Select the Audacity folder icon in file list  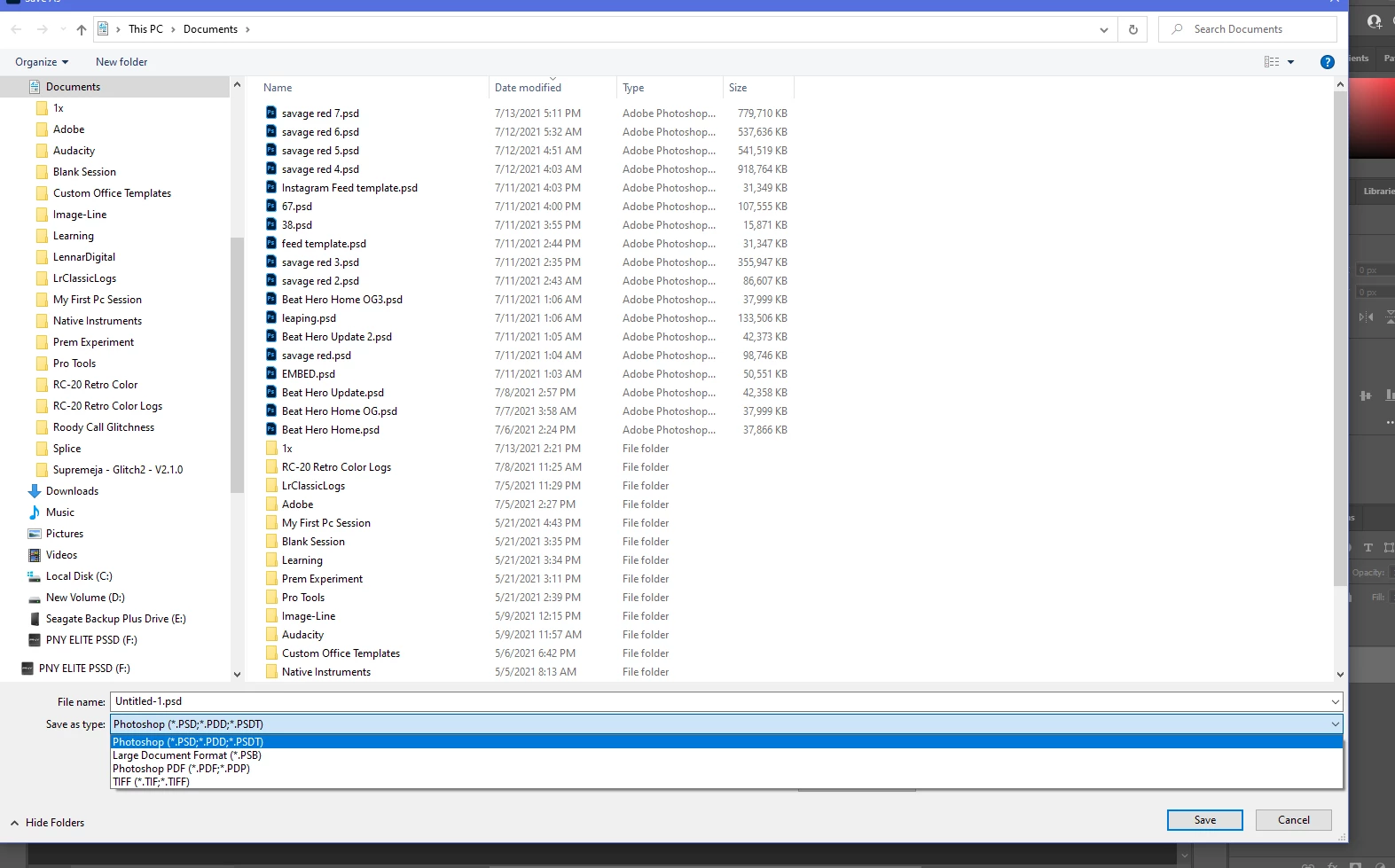pos(271,634)
